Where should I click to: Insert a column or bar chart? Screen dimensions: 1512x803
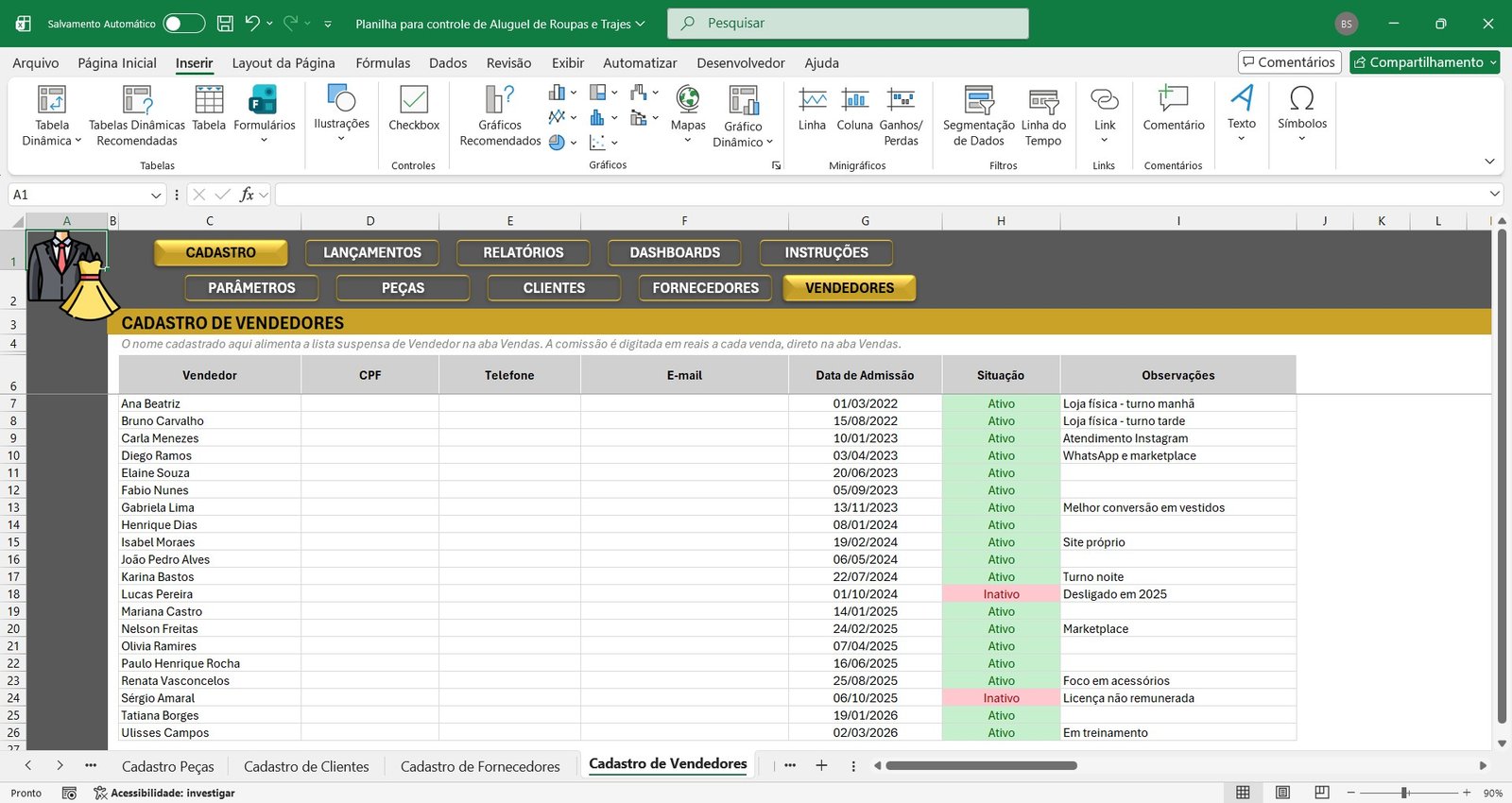pos(562,93)
